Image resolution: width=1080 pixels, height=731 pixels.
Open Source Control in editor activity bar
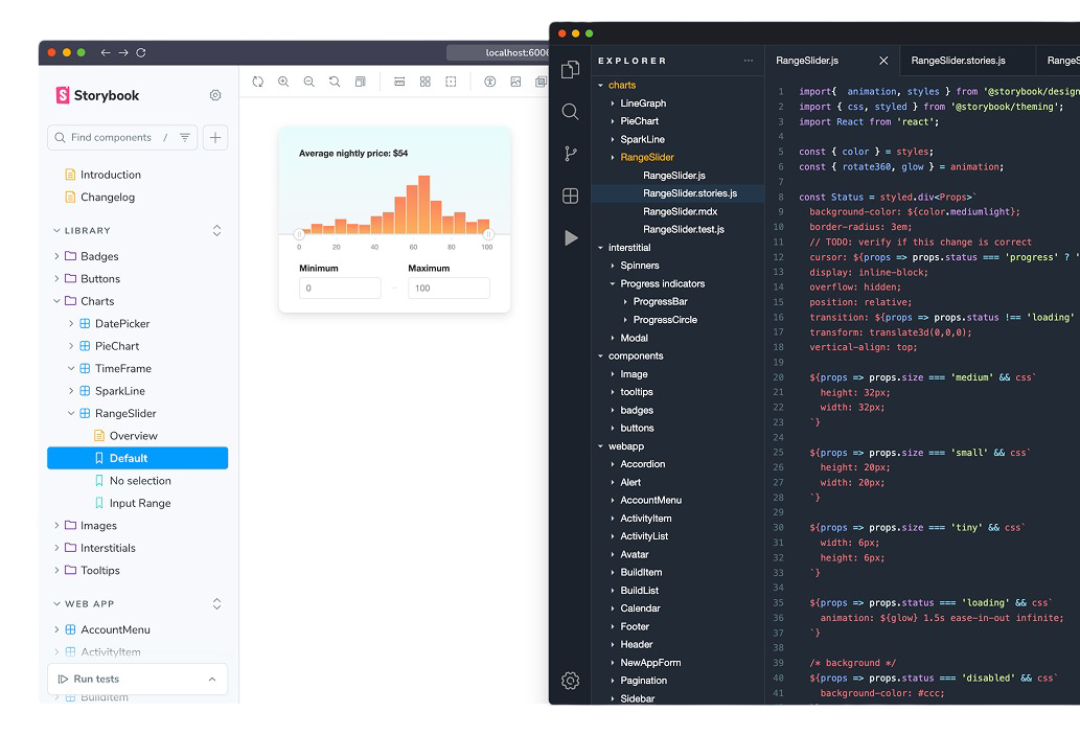(x=570, y=154)
